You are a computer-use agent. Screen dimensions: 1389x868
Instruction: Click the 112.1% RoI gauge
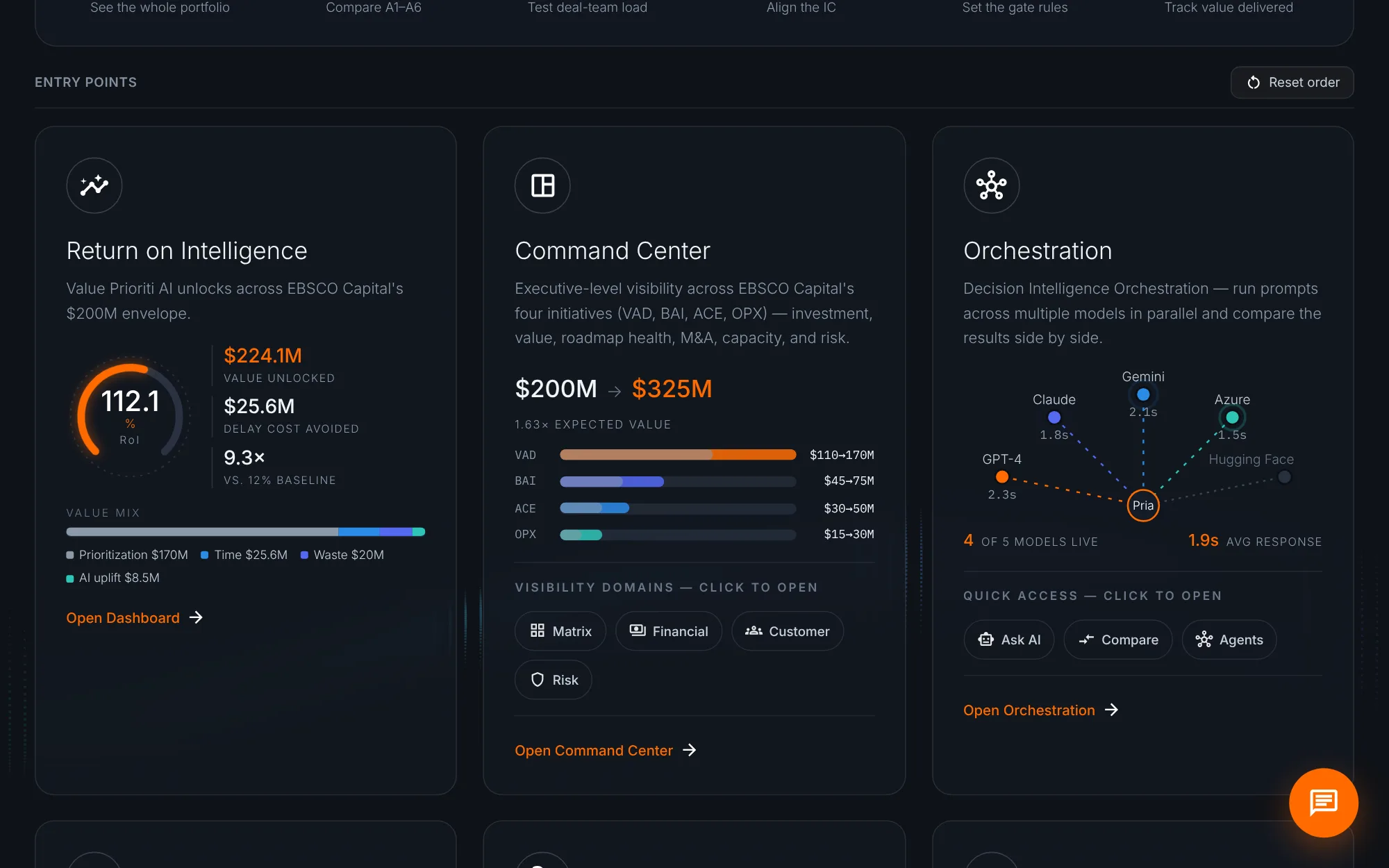coord(131,416)
